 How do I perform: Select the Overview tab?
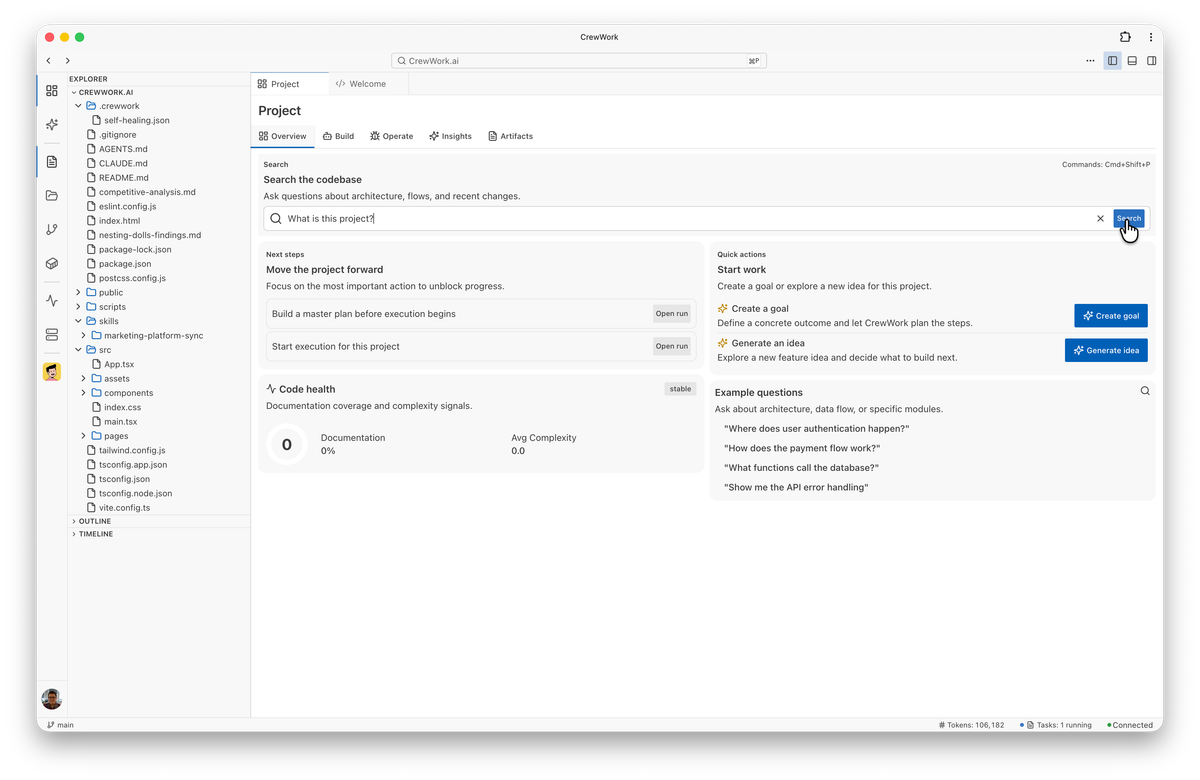[x=283, y=136]
